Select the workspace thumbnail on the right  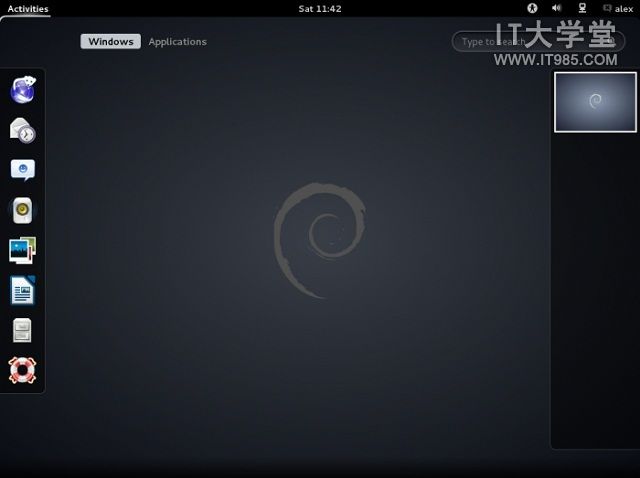click(x=595, y=102)
